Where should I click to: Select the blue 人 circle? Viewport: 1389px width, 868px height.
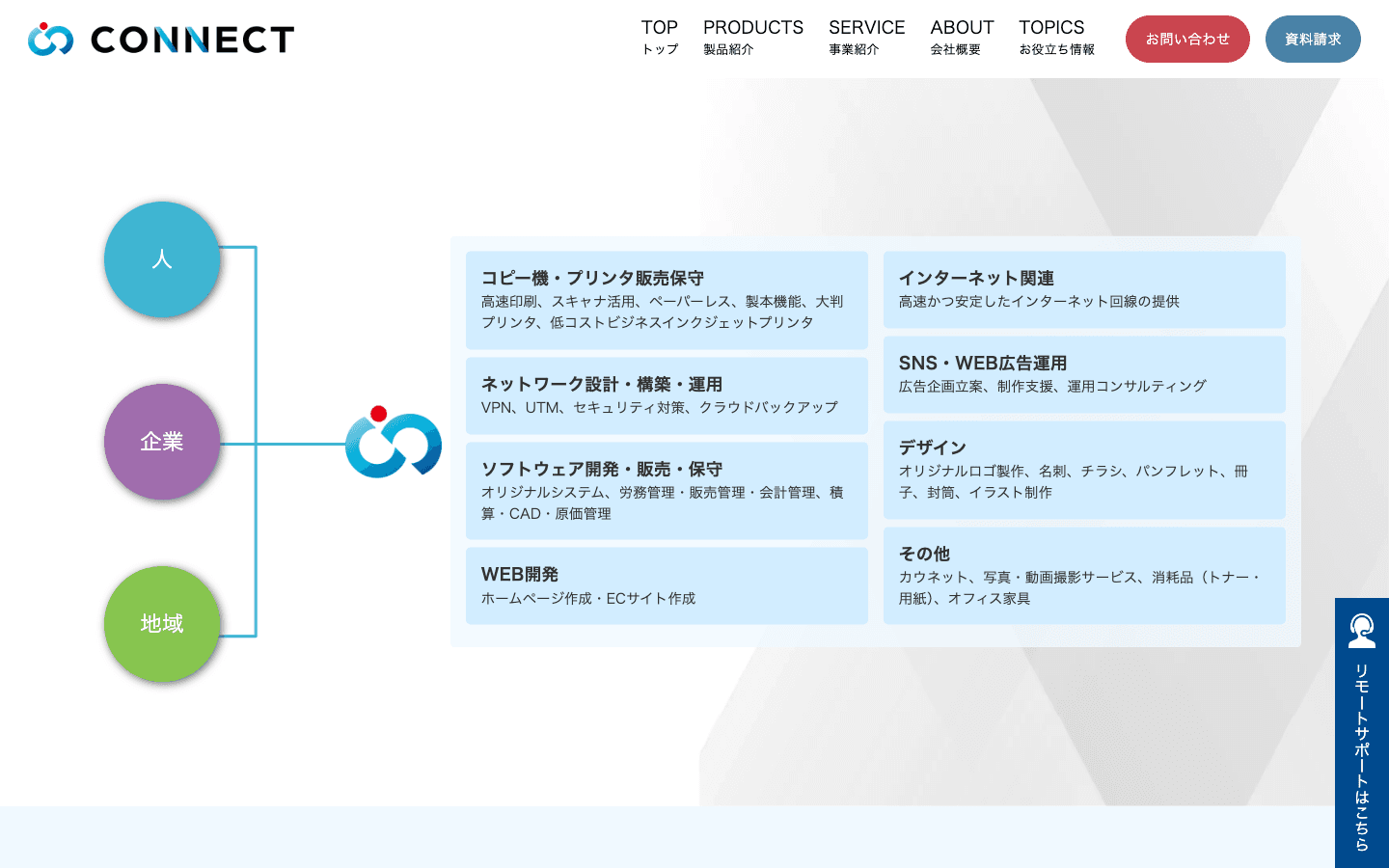point(162,259)
